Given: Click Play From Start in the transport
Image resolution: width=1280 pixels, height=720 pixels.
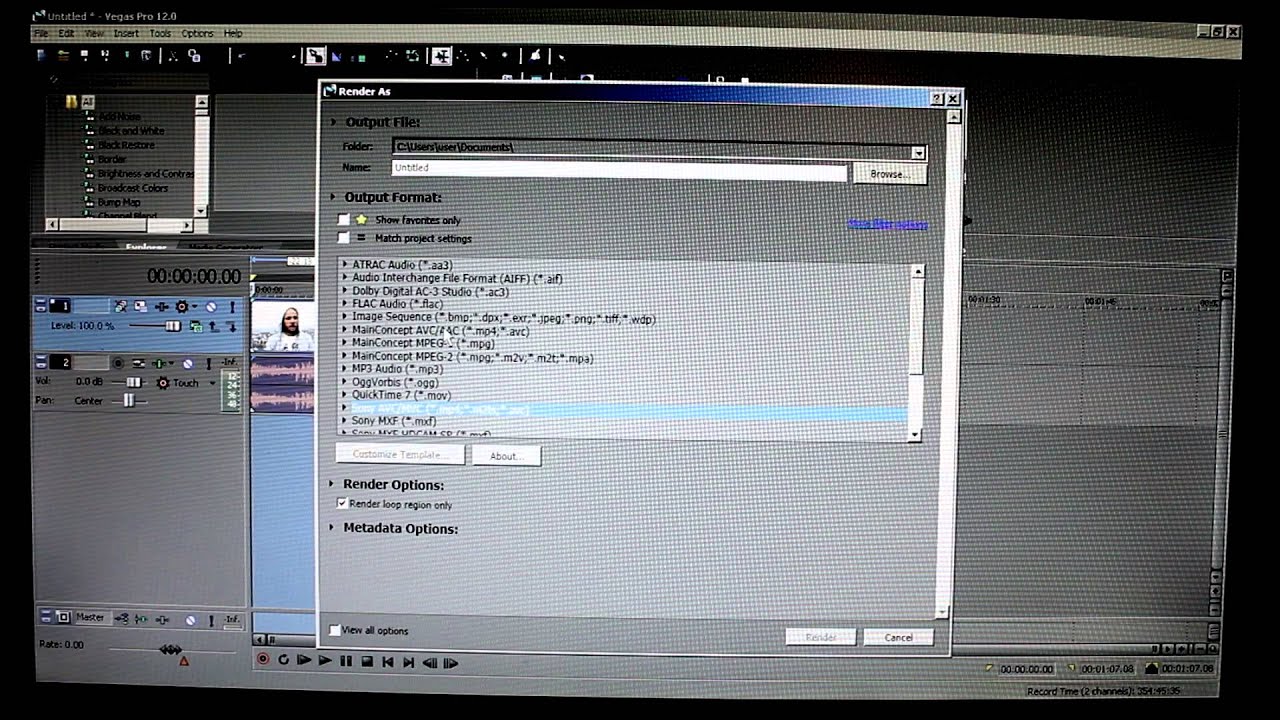Looking at the screenshot, I should 304,660.
